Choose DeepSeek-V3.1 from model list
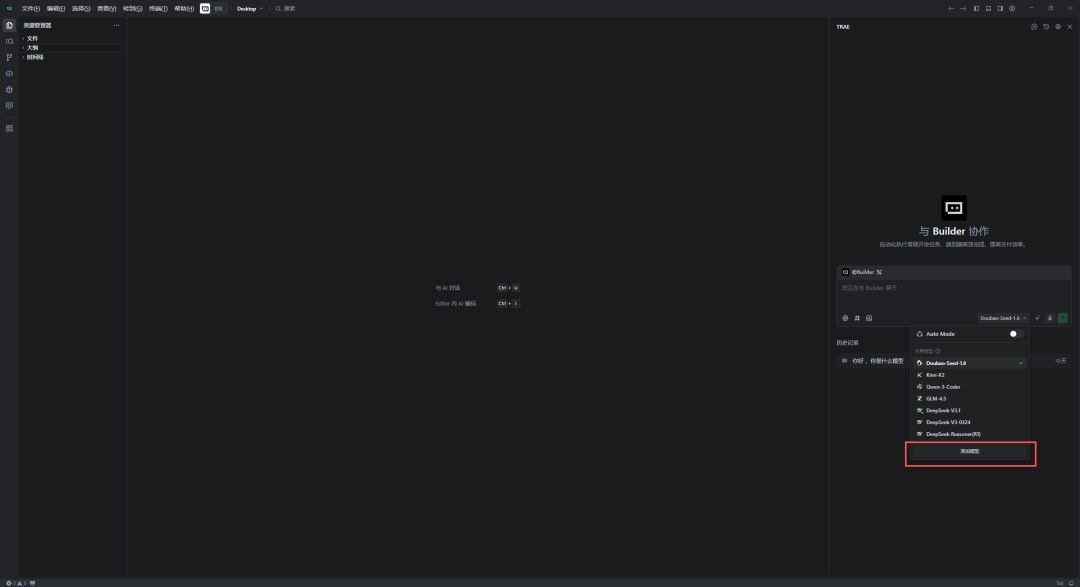1080x587 pixels. pos(970,411)
